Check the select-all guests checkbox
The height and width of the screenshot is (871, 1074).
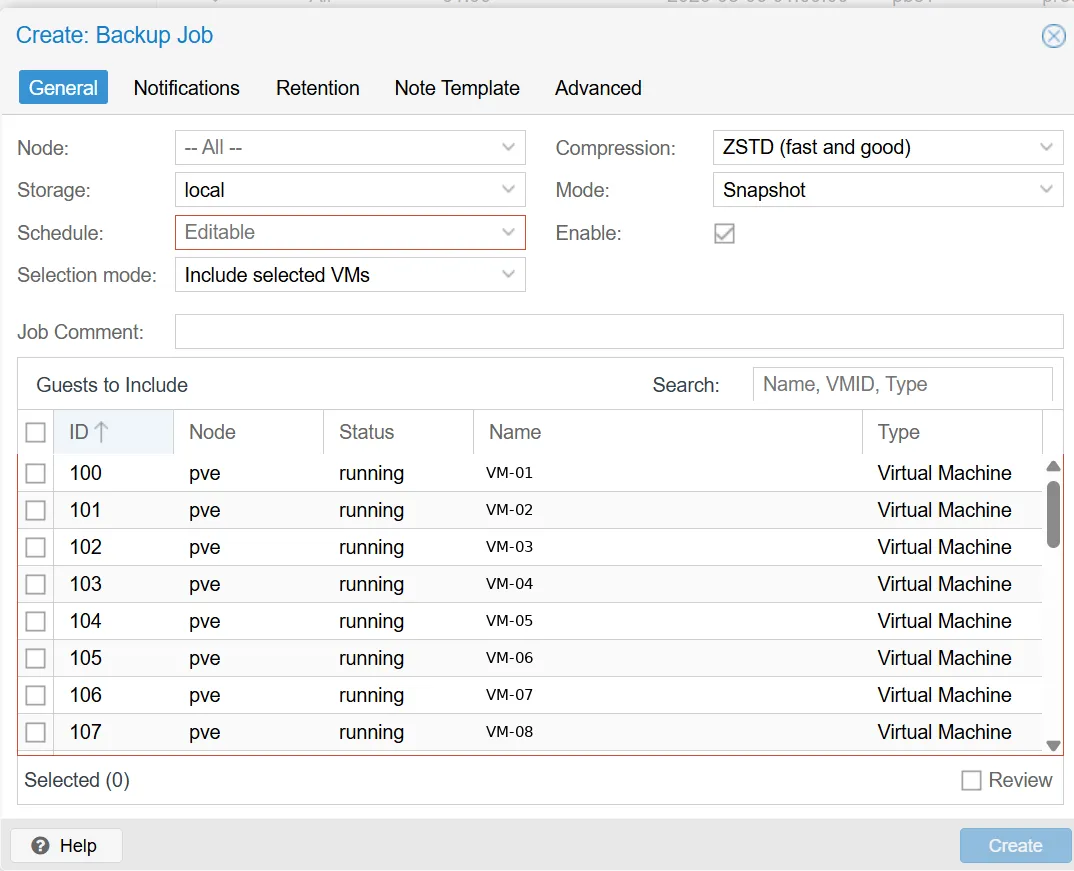(36, 432)
